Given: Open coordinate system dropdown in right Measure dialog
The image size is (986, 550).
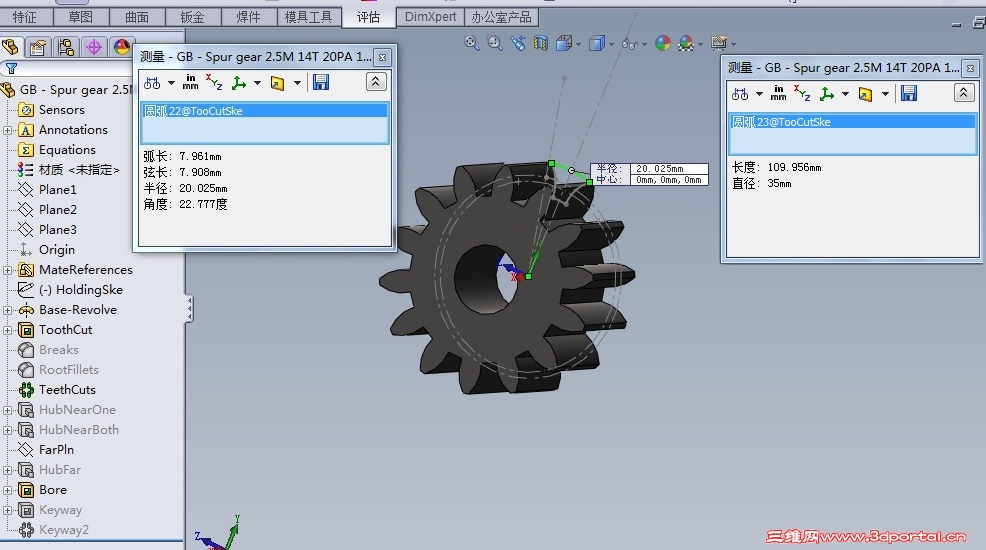Looking at the screenshot, I should point(845,94).
